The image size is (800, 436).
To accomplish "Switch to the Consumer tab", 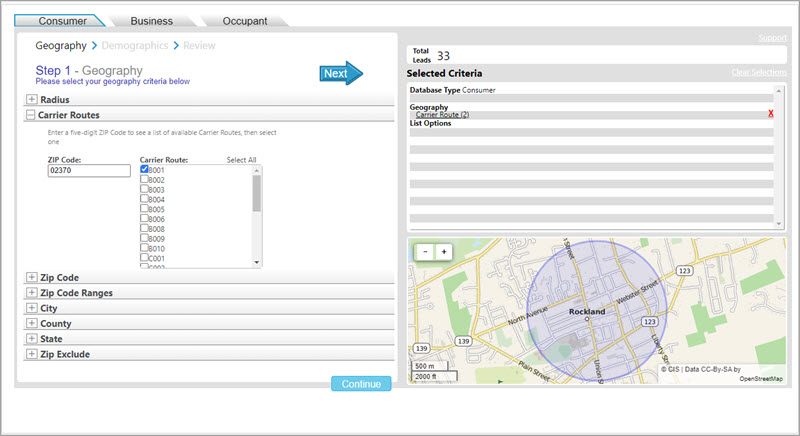I will point(60,21).
